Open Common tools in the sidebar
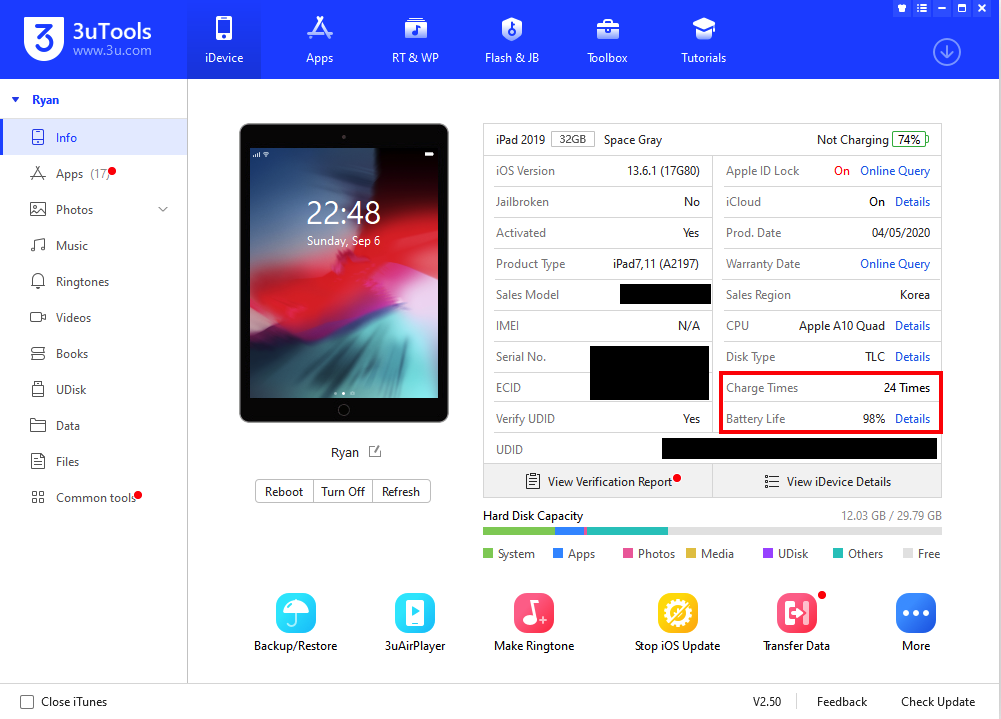This screenshot has height=719, width=1001. pos(94,497)
